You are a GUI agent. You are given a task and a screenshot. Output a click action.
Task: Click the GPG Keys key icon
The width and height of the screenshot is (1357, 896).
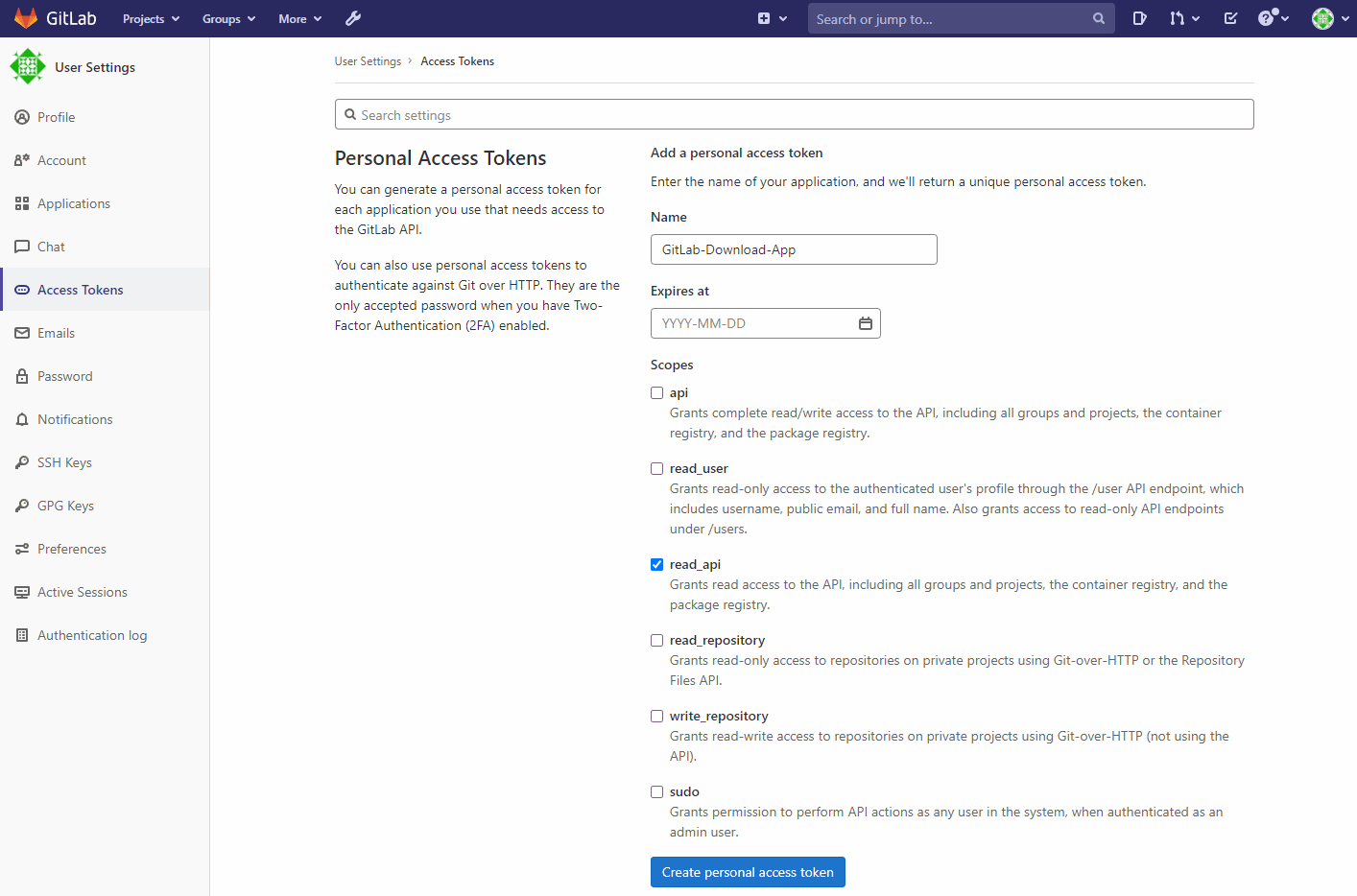coord(22,506)
